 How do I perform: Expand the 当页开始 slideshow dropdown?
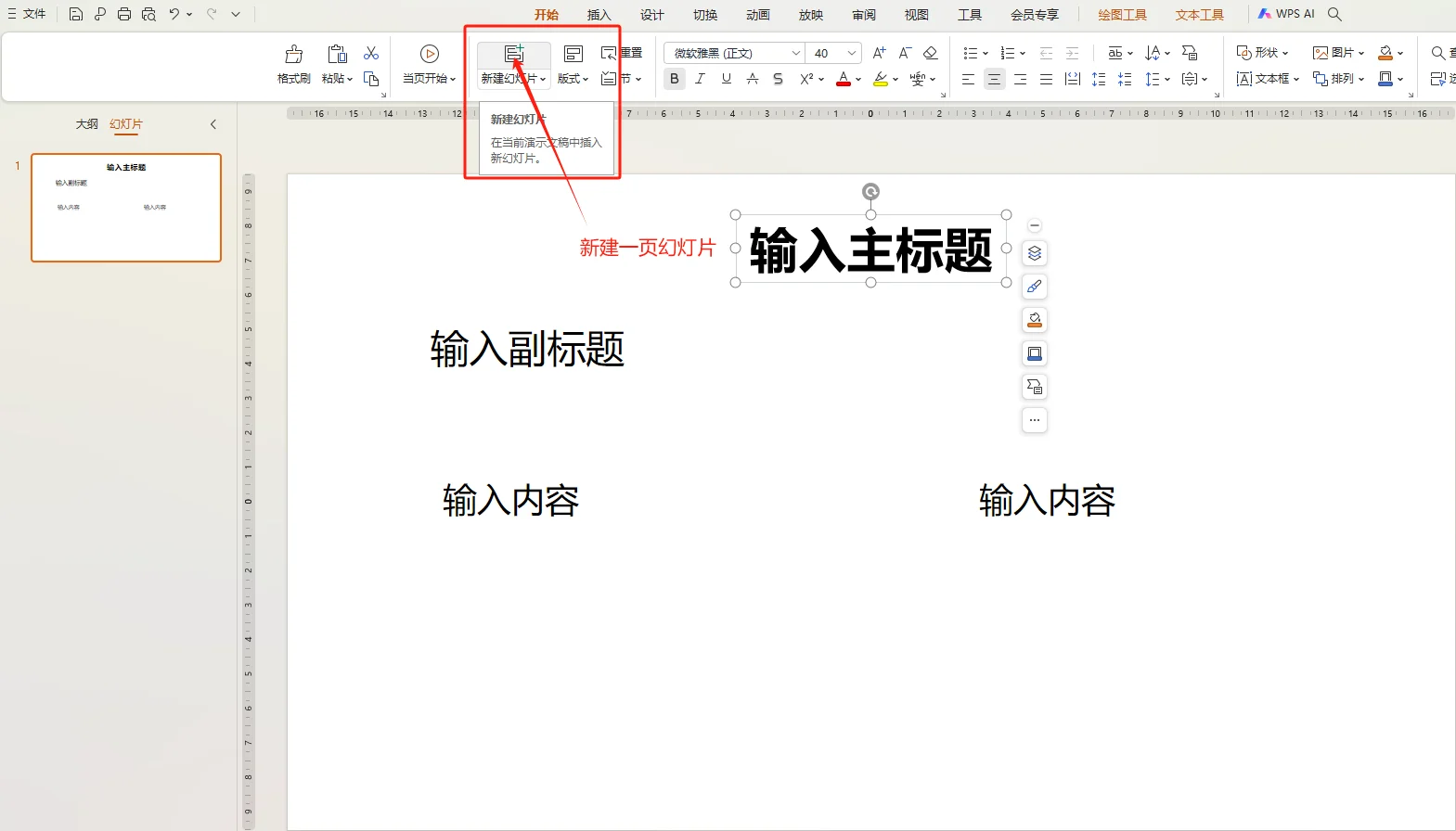pos(453,79)
